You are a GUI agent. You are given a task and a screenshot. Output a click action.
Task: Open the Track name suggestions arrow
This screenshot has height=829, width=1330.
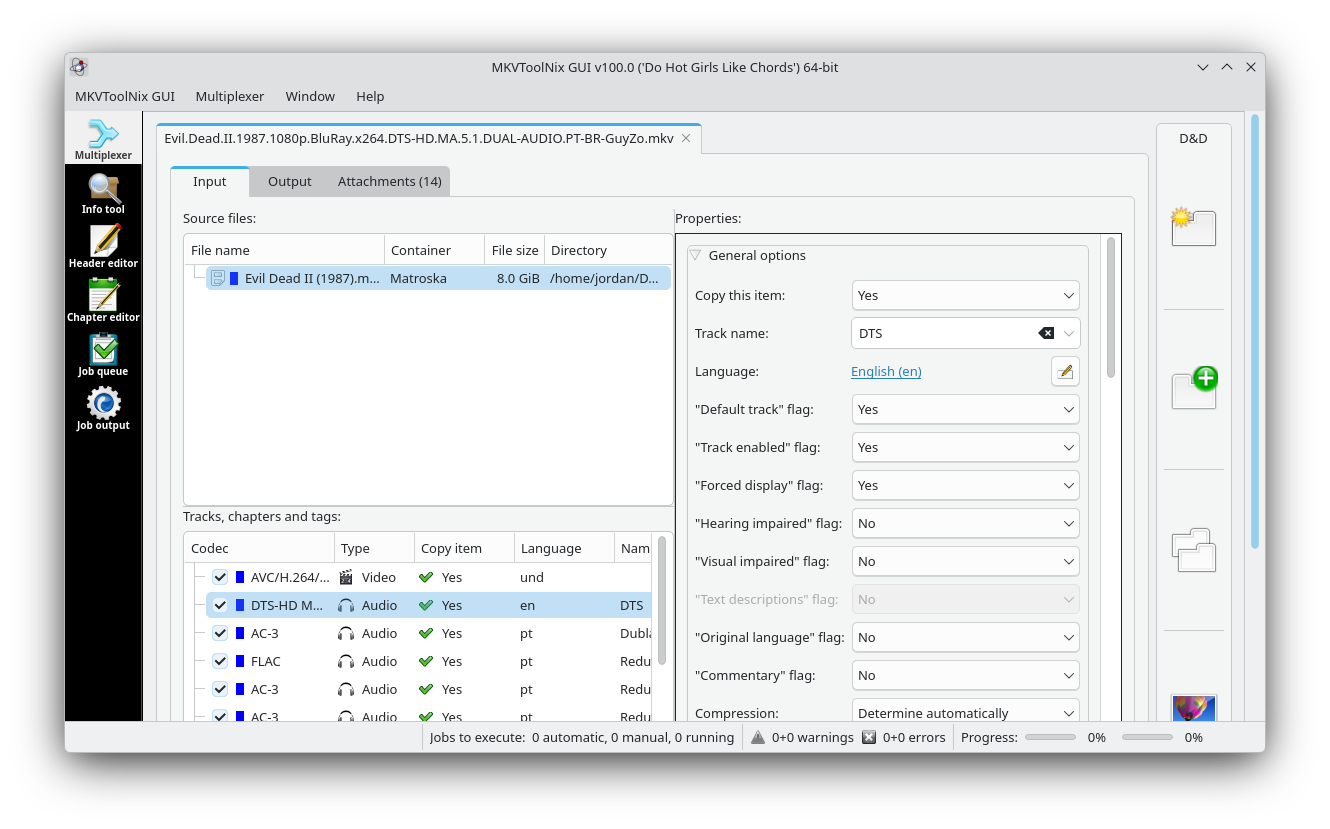tap(1069, 333)
